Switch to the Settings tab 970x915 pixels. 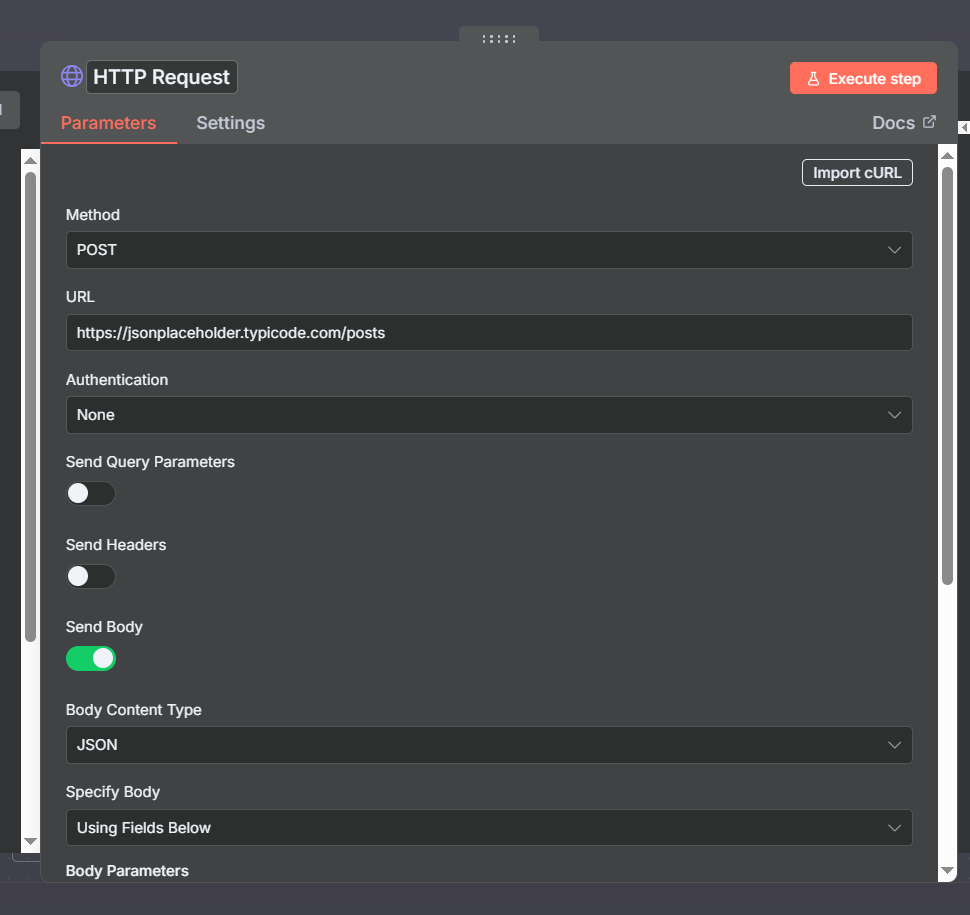pos(230,123)
